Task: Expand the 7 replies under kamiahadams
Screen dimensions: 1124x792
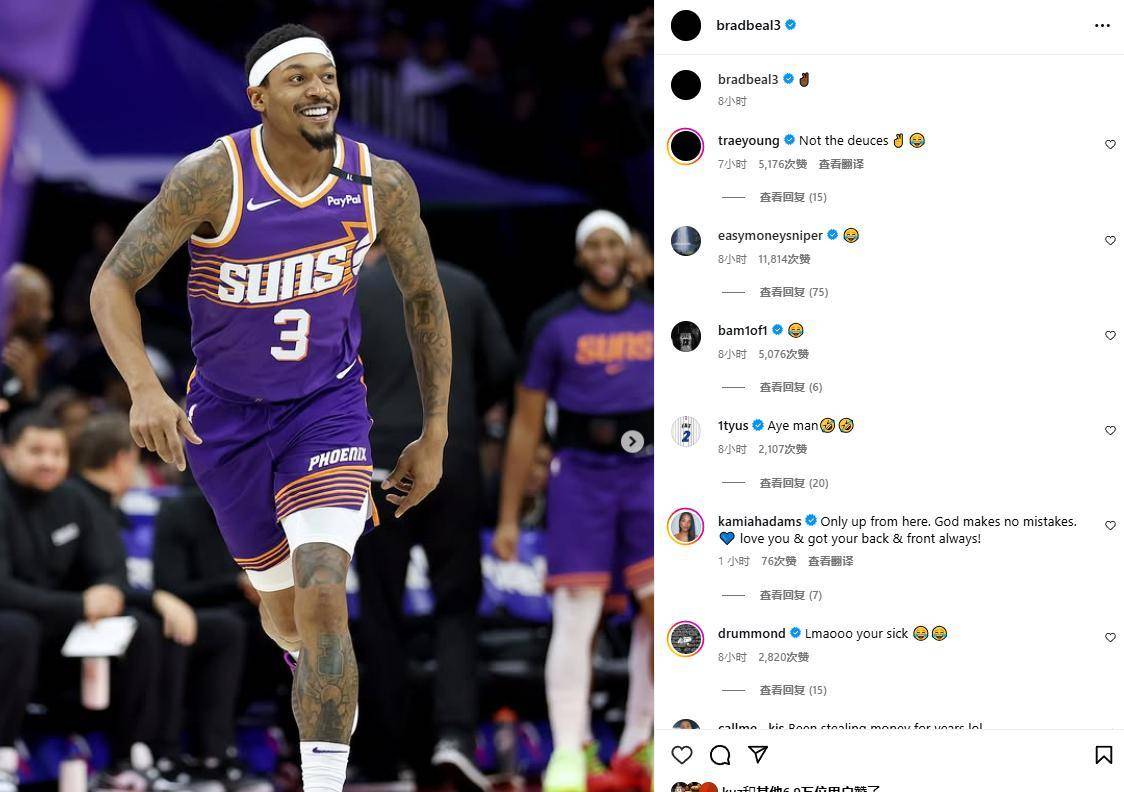Action: 791,595
